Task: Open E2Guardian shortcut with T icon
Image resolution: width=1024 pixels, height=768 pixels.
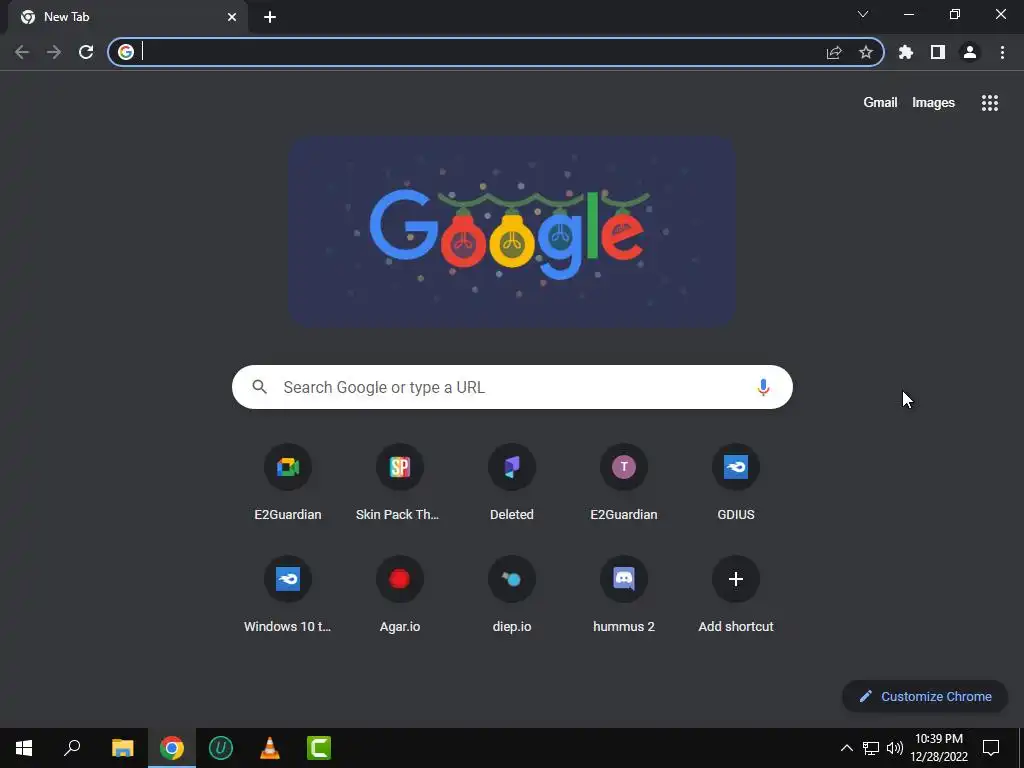Action: click(624, 467)
